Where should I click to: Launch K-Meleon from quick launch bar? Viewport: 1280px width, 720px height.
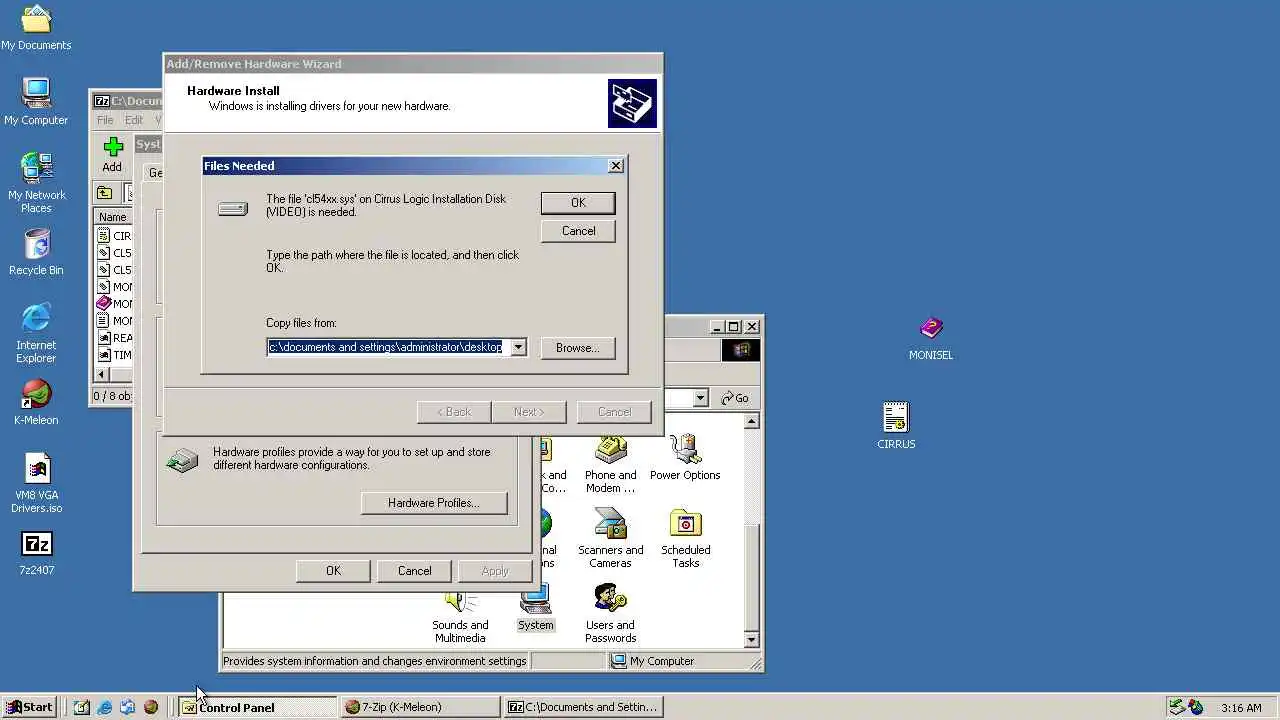click(x=151, y=707)
